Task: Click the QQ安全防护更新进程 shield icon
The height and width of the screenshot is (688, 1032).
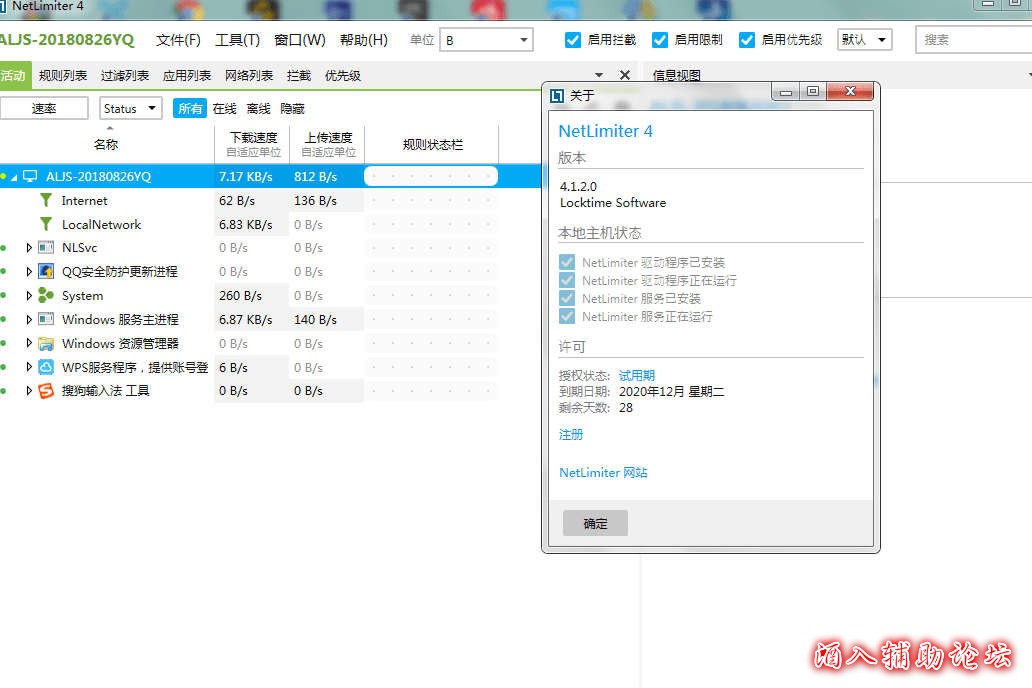Action: [x=46, y=271]
